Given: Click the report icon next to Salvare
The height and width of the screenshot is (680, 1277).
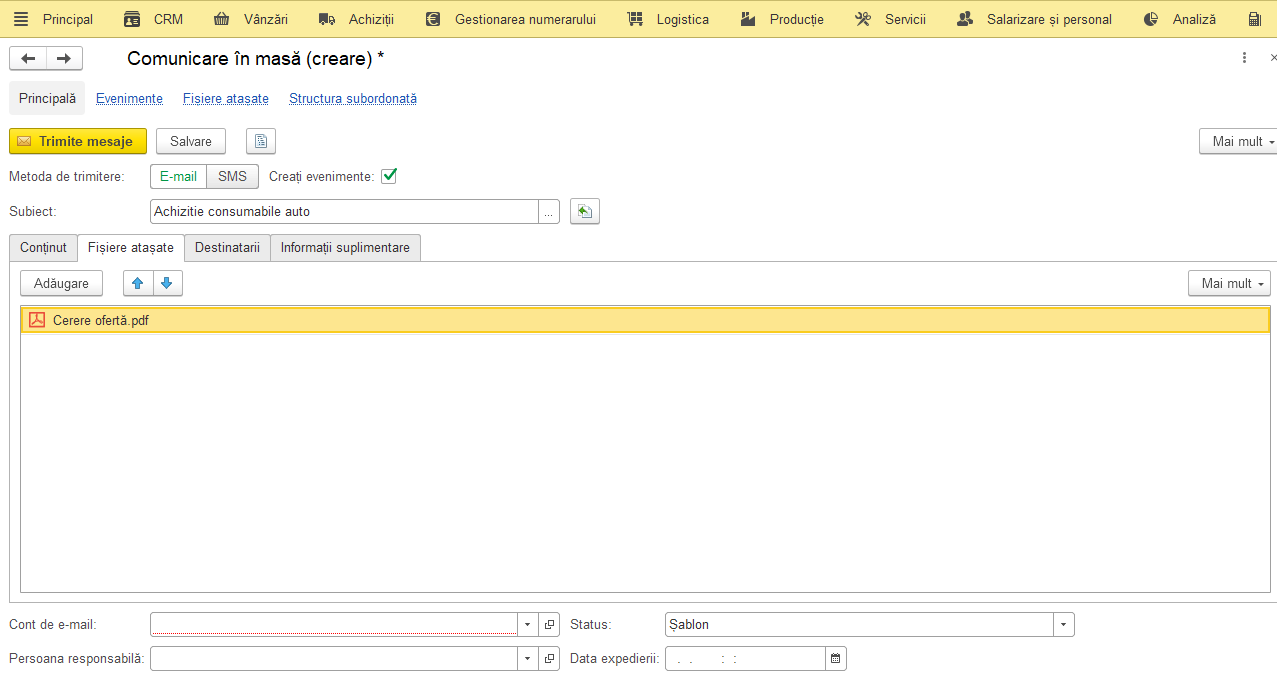Looking at the screenshot, I should [261, 141].
